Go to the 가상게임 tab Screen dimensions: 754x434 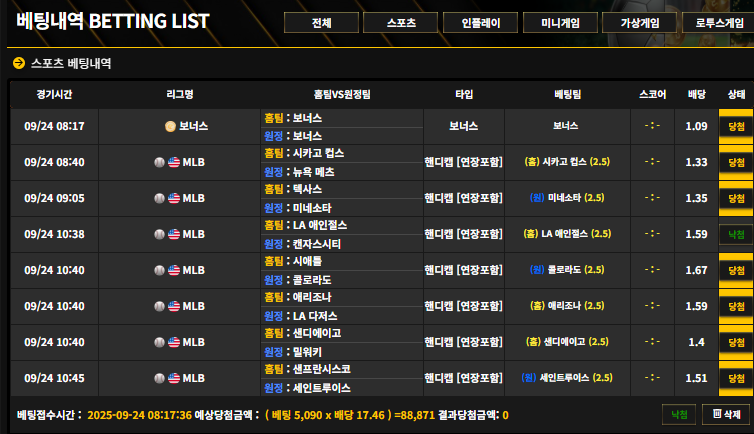[640, 23]
